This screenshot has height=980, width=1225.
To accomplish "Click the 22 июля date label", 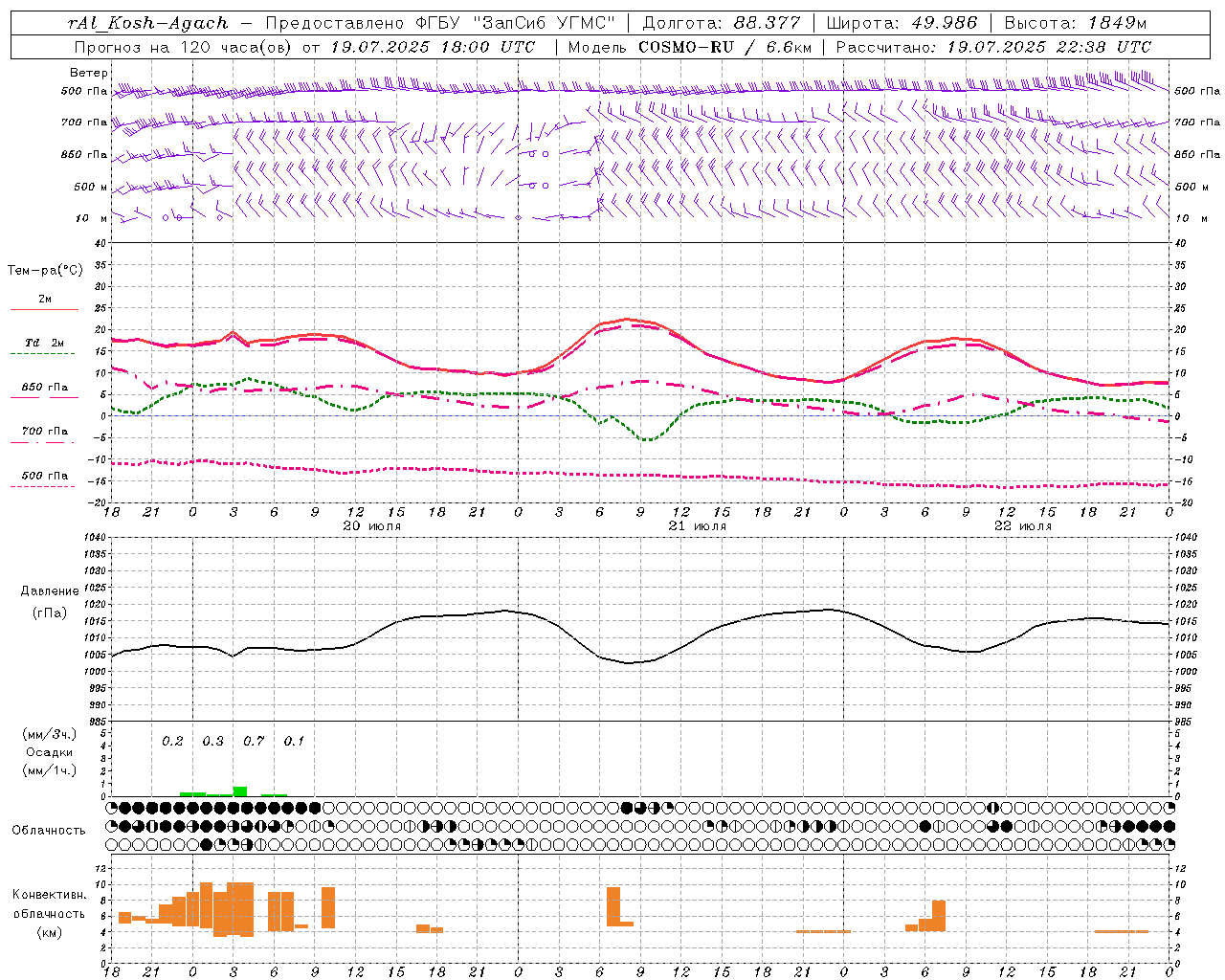I will coord(1022,526).
